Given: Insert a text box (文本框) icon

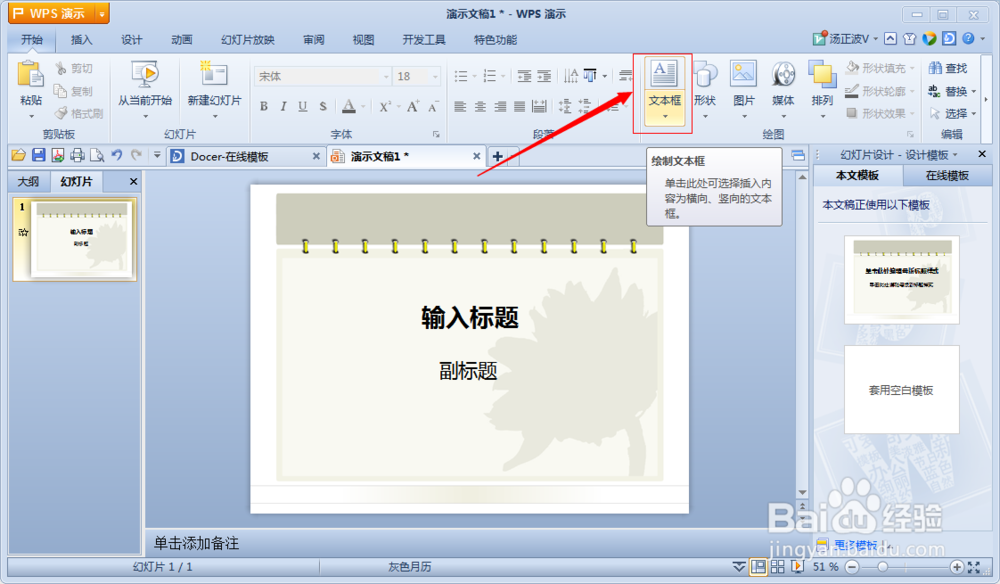Looking at the screenshot, I should point(665,74).
